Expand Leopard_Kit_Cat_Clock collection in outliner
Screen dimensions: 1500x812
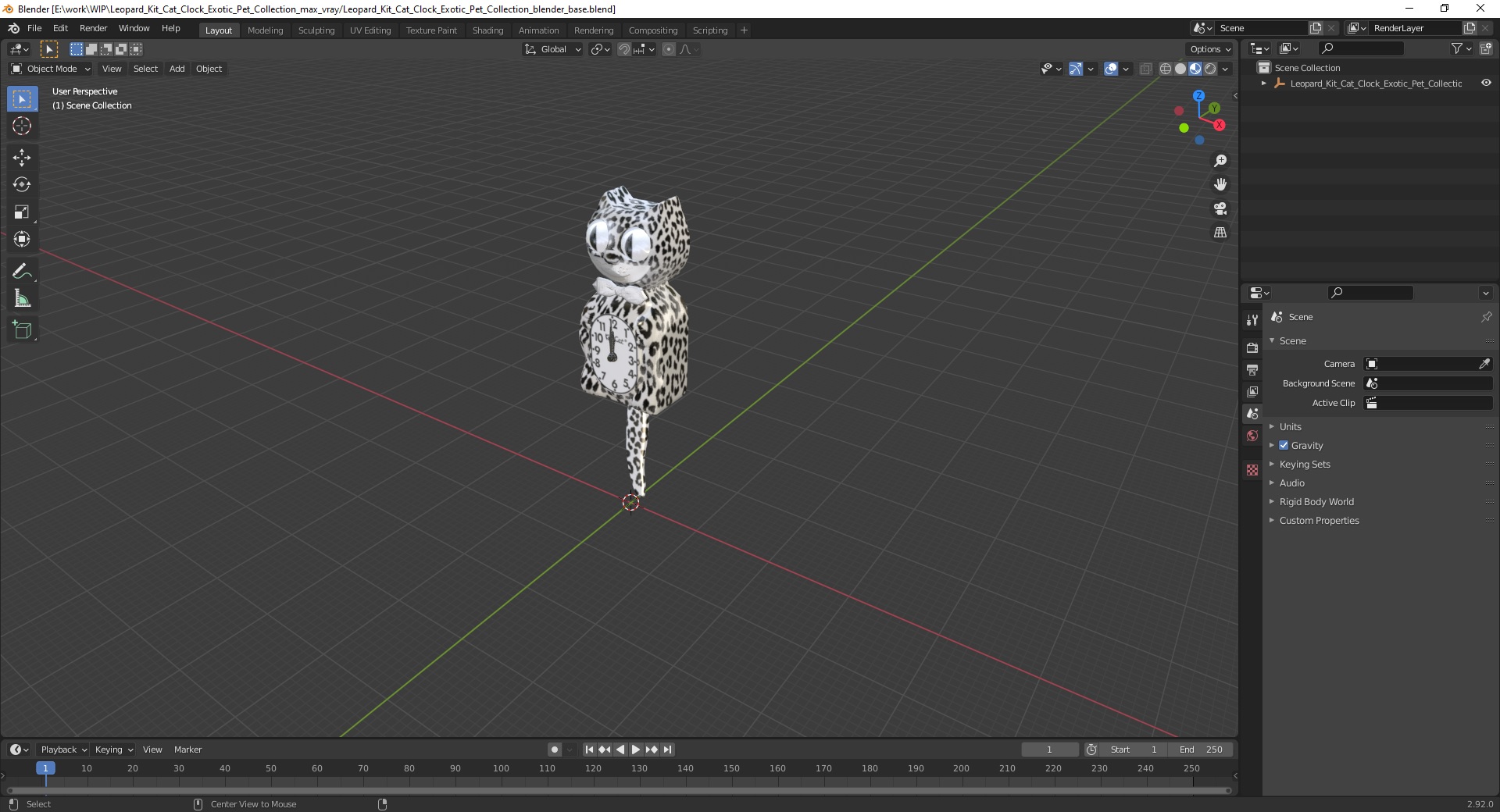[1264, 84]
